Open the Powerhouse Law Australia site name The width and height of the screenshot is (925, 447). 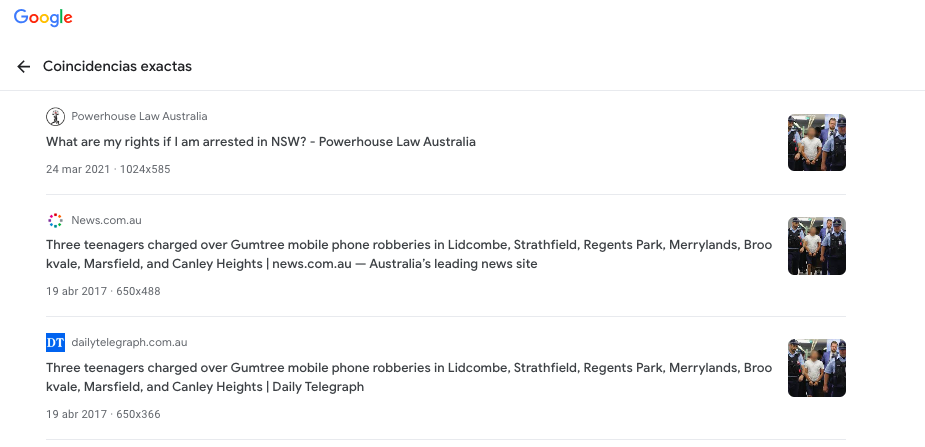(139, 117)
